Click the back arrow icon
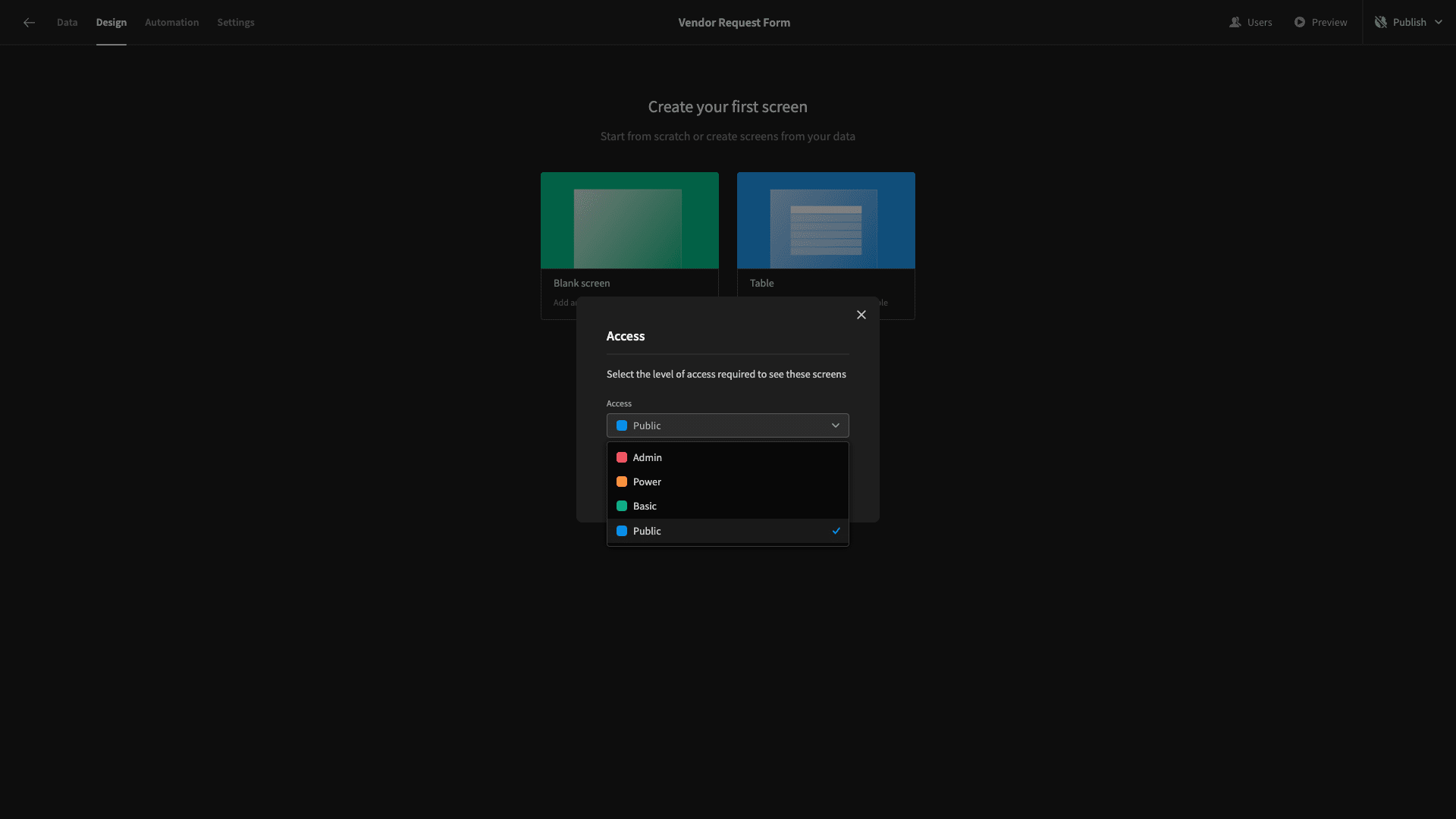Screen dimensions: 1456x819 [x=29, y=23]
